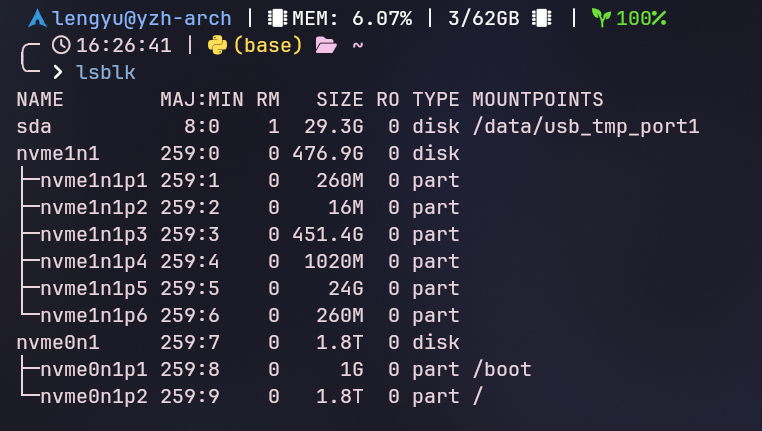Click the MEM: 6.07% usage indicator
This screenshot has width=762, height=431.
(352, 18)
